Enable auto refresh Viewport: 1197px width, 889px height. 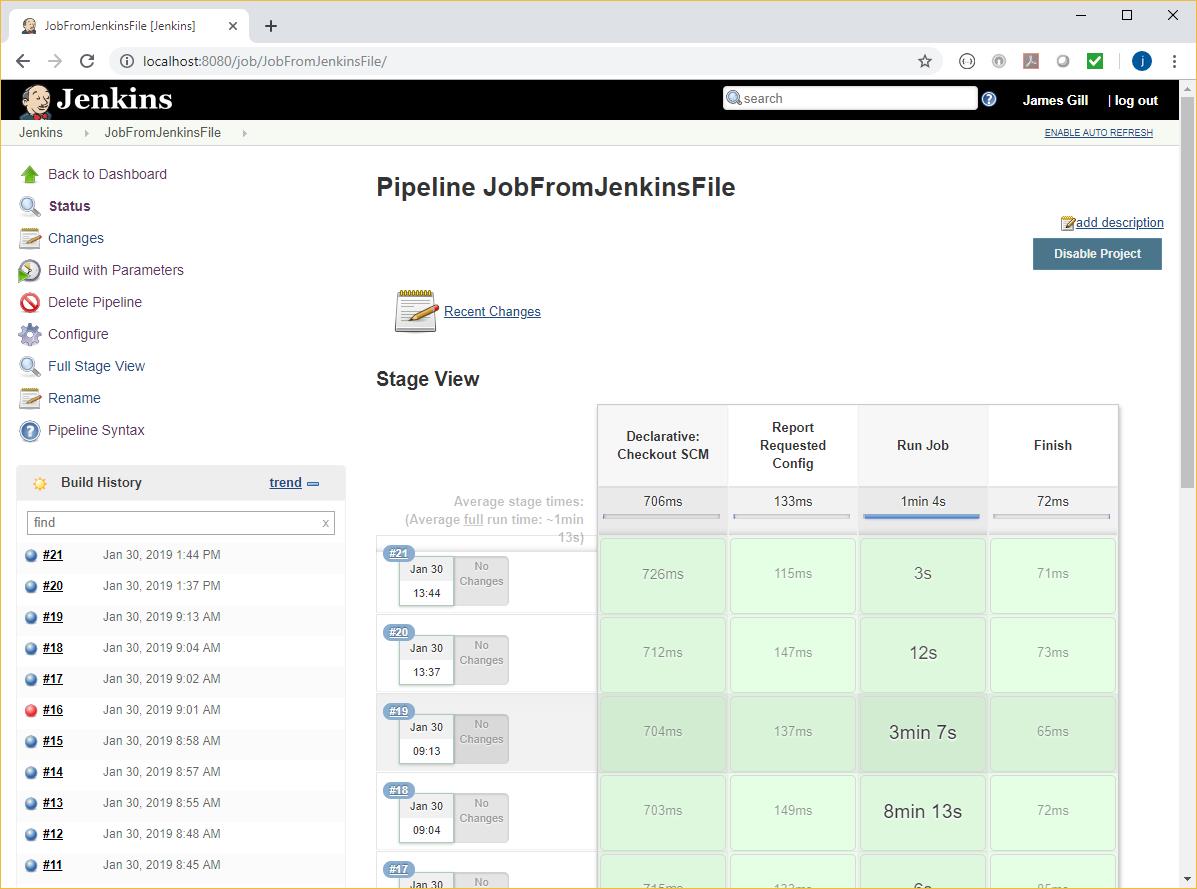[x=1098, y=133]
